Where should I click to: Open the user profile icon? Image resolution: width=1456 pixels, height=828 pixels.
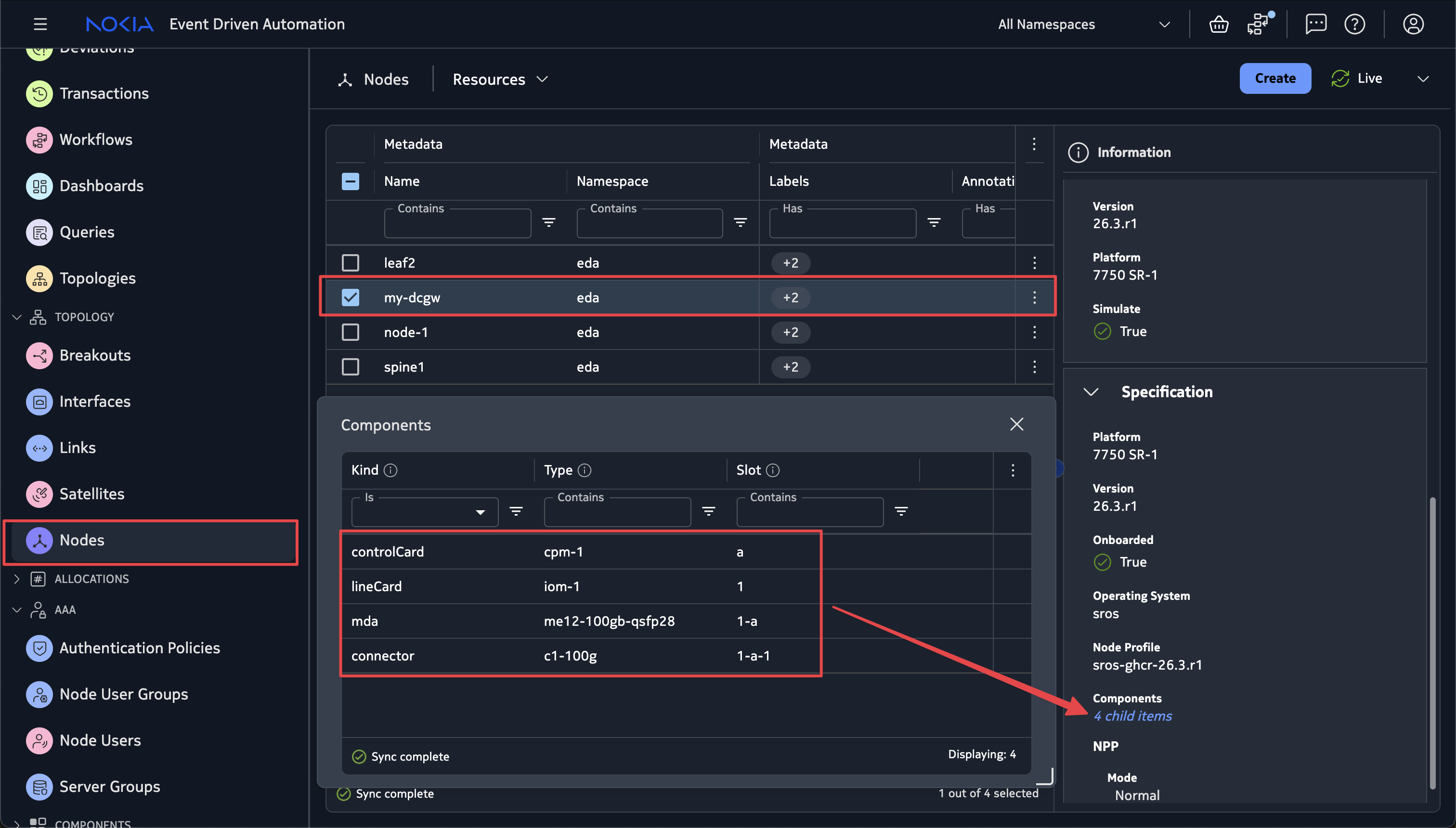click(1413, 24)
